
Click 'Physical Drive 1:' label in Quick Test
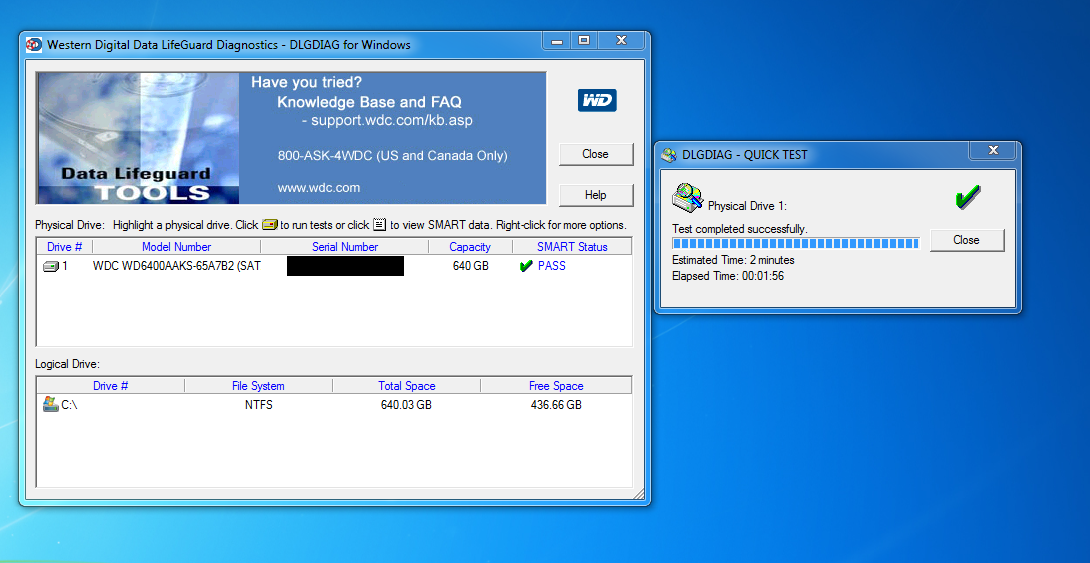(x=747, y=206)
